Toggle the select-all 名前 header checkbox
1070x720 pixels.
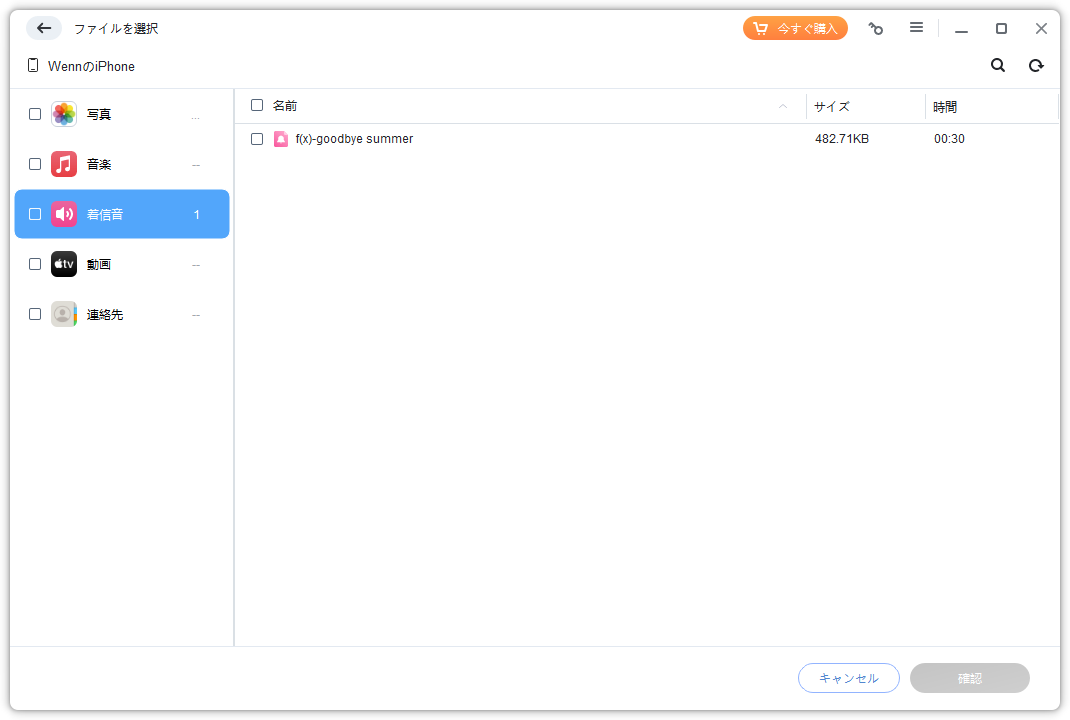point(257,105)
